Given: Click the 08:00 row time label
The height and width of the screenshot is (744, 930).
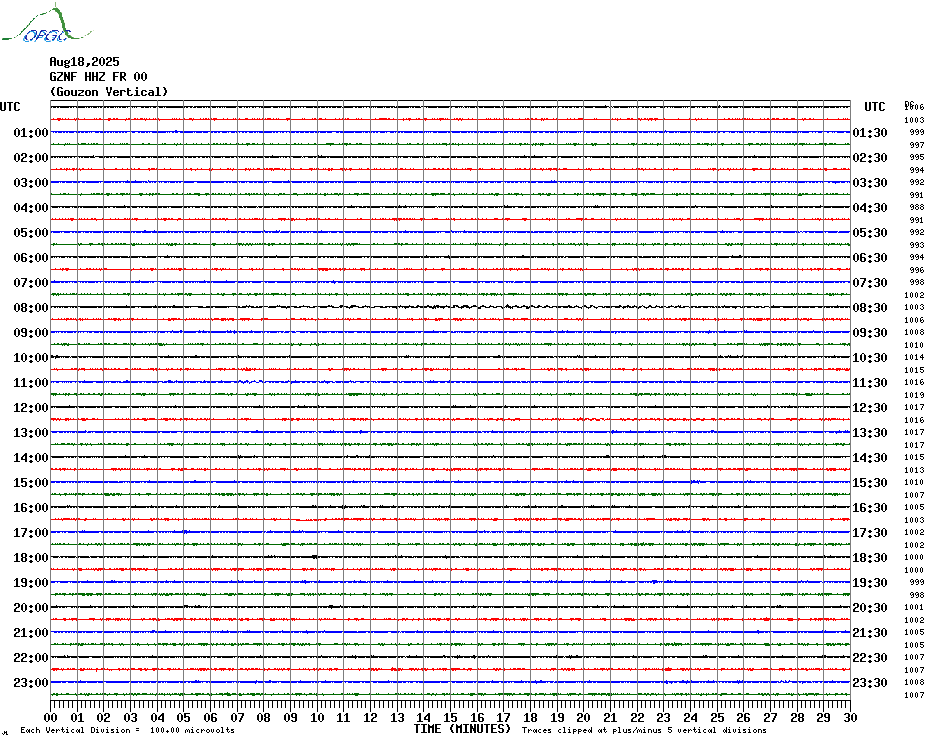Looking at the screenshot, I should tap(31, 308).
